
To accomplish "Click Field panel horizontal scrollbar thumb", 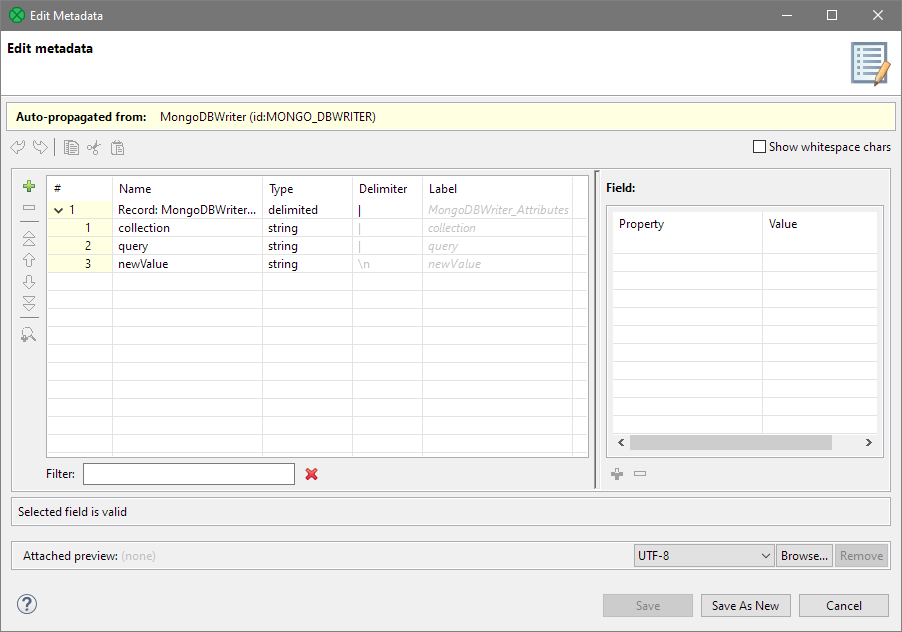I will pyautogui.click(x=731, y=442).
